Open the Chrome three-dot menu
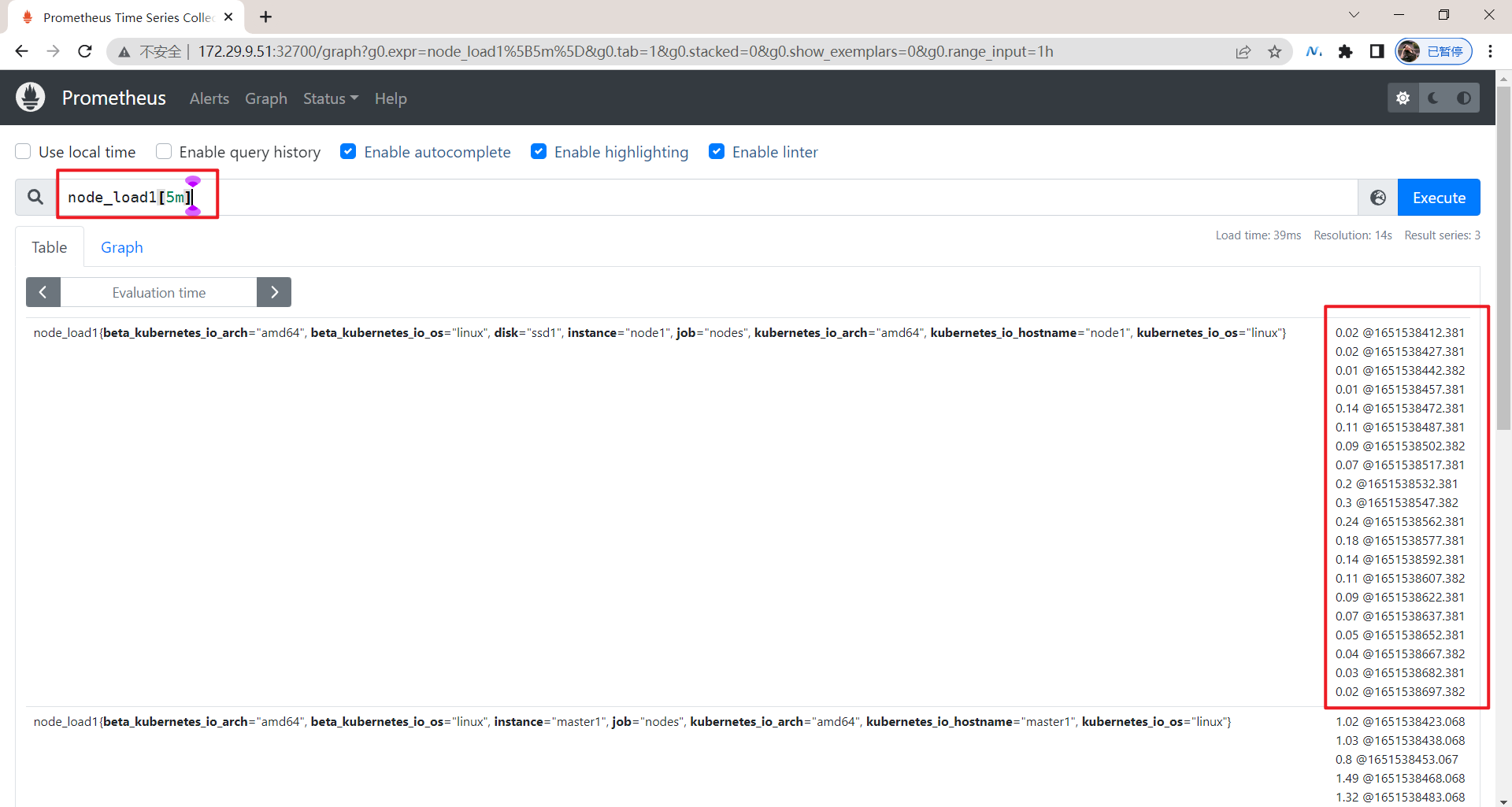The image size is (1512, 807). (x=1490, y=51)
